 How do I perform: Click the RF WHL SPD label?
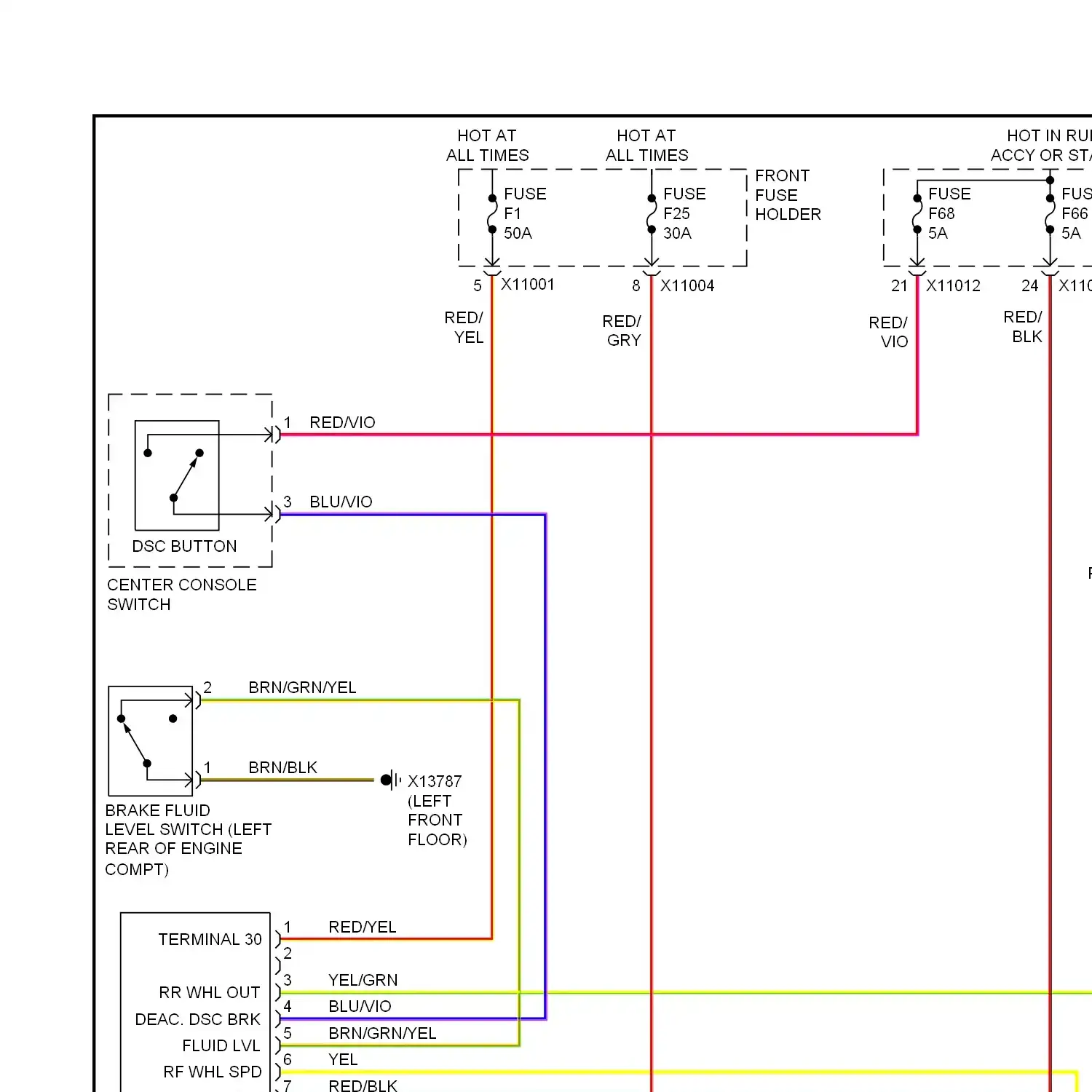click(212, 1072)
